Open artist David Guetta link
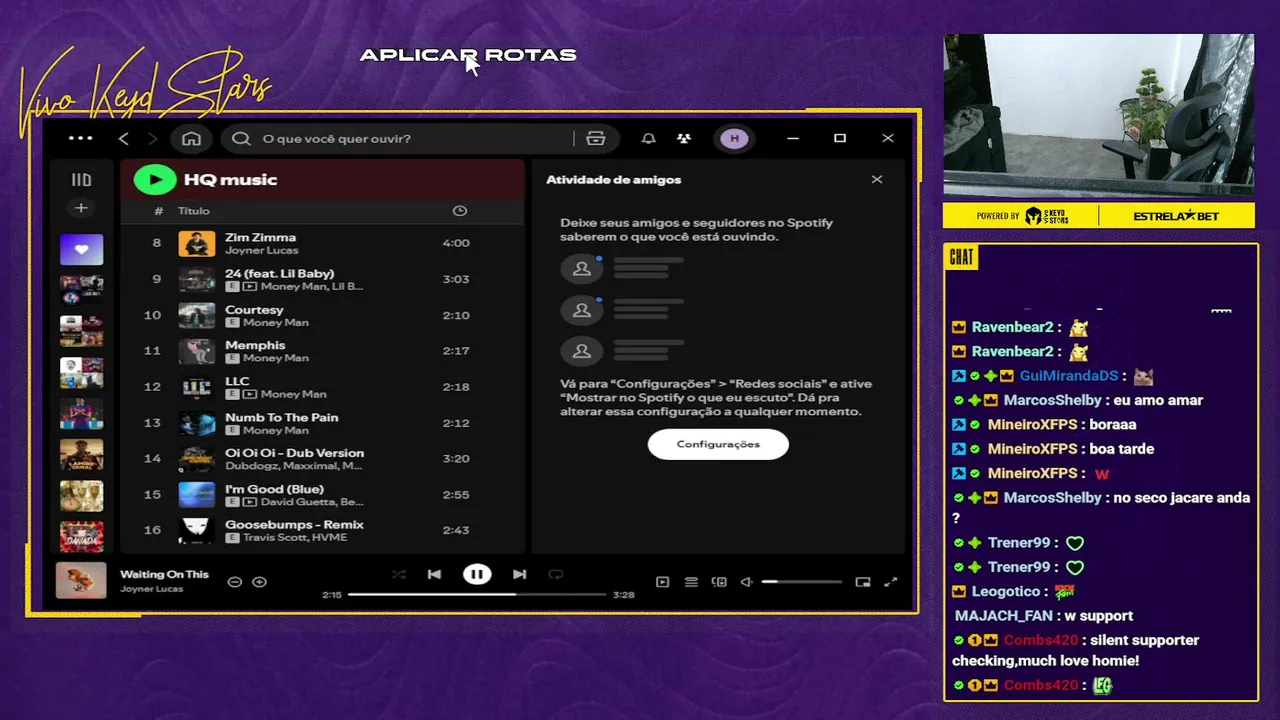The height and width of the screenshot is (720, 1280). pos(299,502)
